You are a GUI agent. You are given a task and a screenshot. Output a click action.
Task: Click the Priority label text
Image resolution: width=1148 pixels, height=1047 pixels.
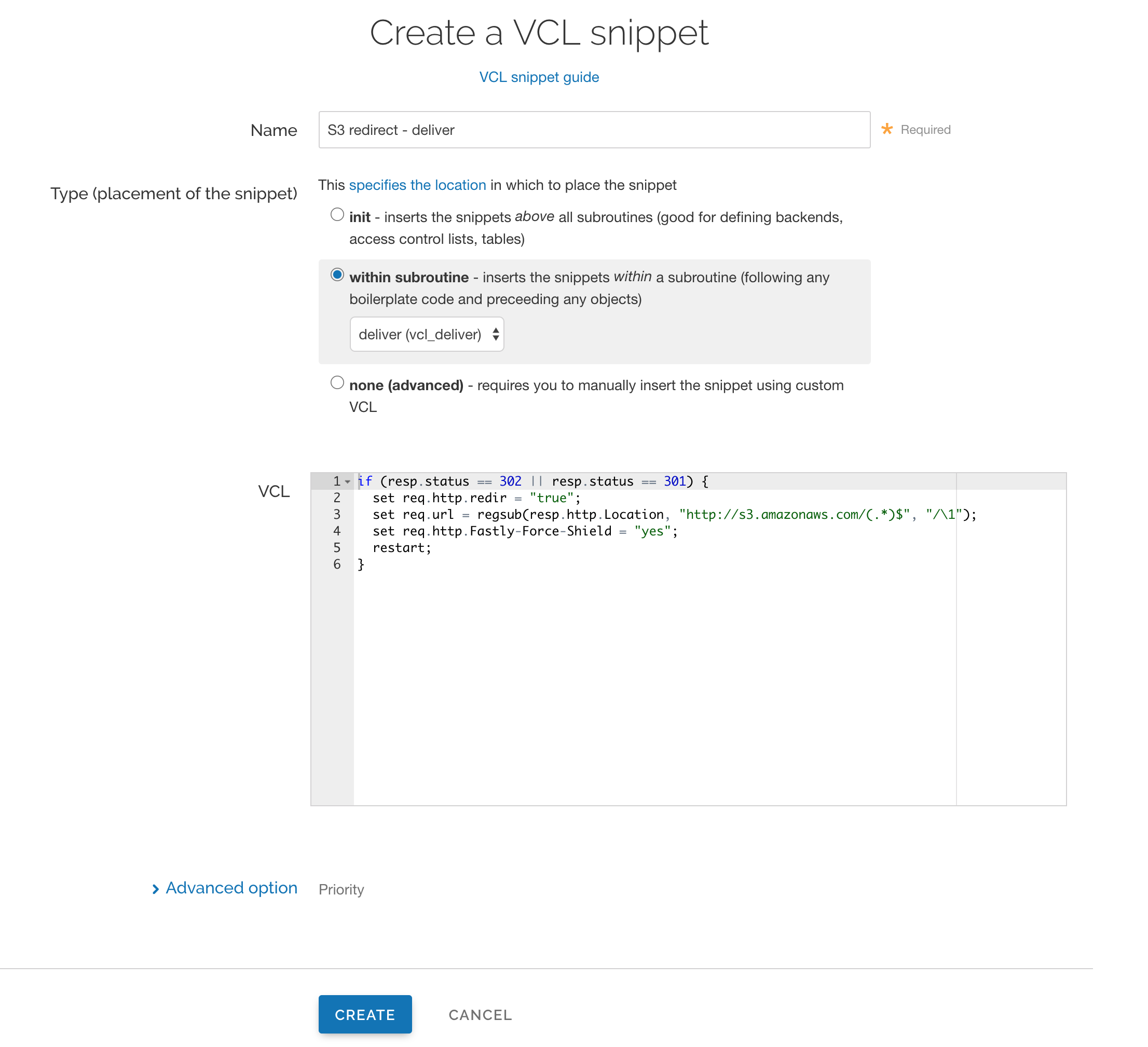tap(340, 889)
